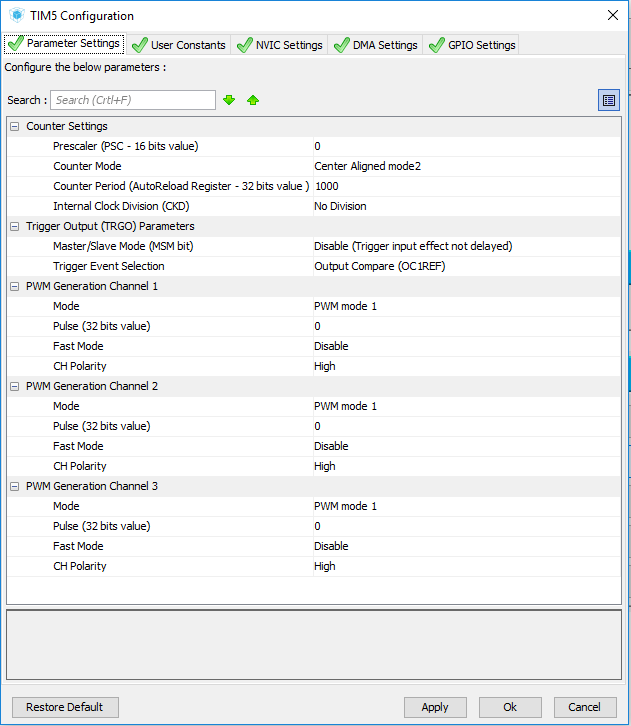Click inside the Search text field

point(132,100)
